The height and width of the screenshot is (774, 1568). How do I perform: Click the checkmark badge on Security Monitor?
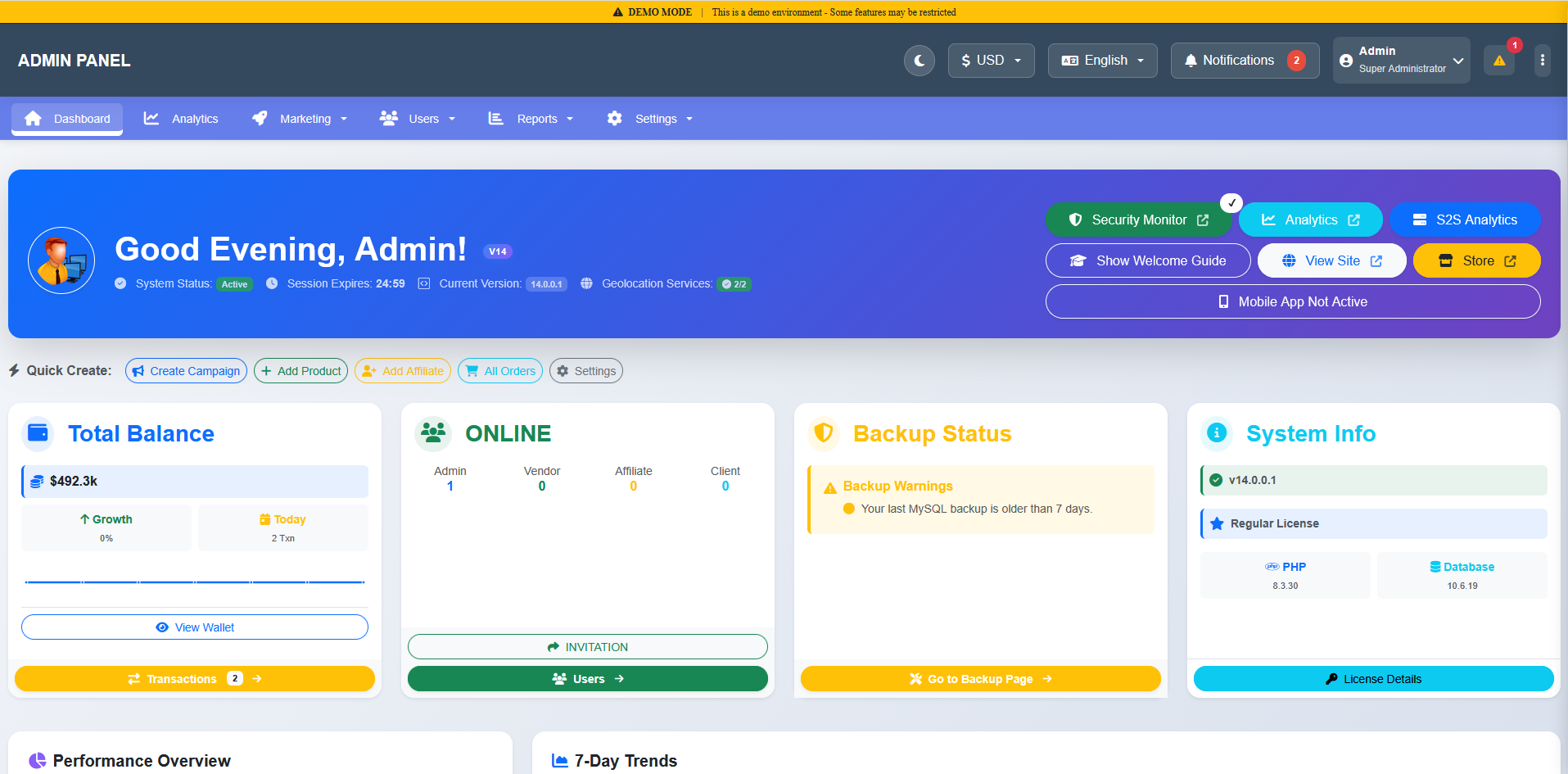point(1231,202)
